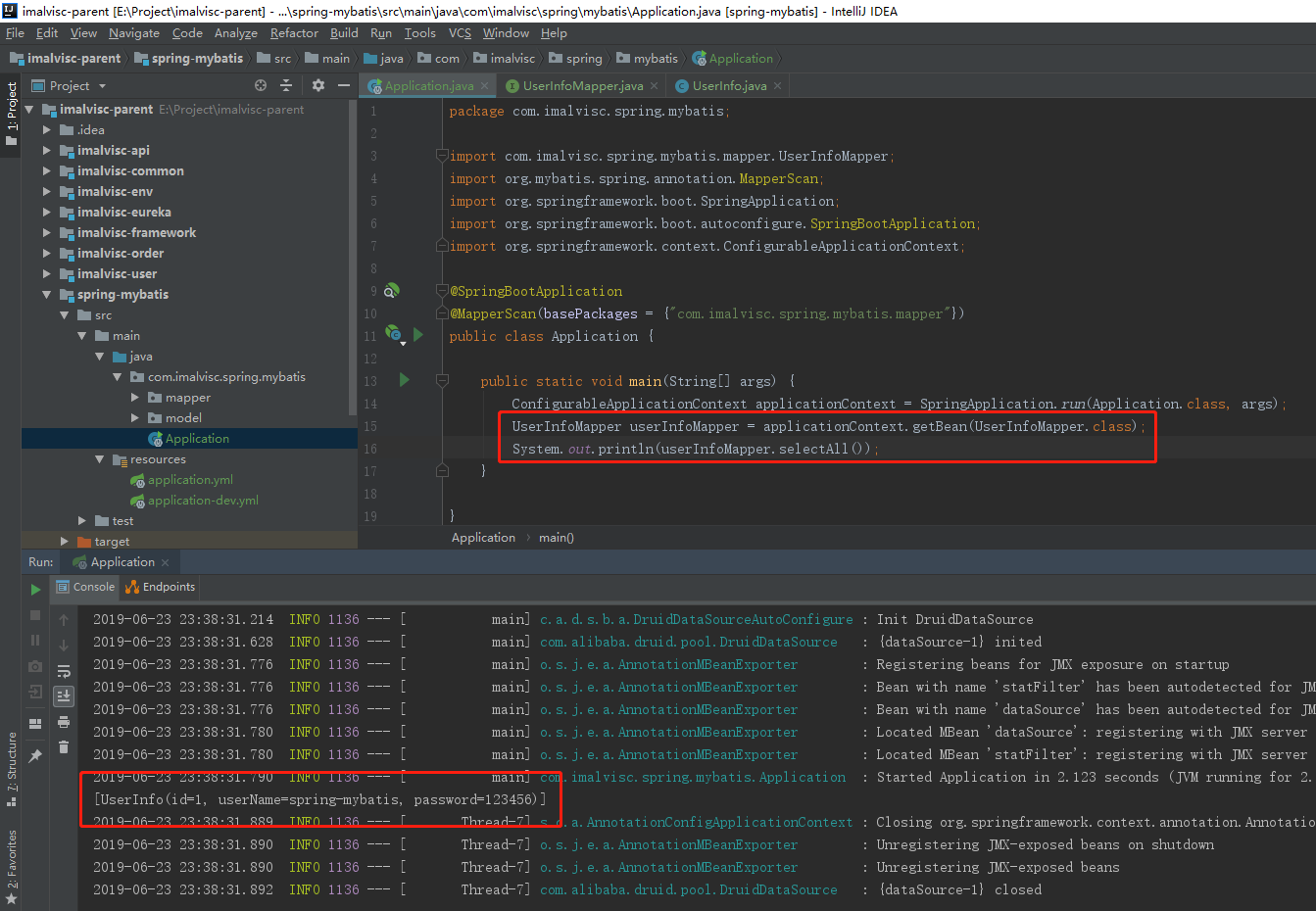The width and height of the screenshot is (1316, 911).
Task: Click the down arrow stack trace icon
Action: tap(64, 646)
